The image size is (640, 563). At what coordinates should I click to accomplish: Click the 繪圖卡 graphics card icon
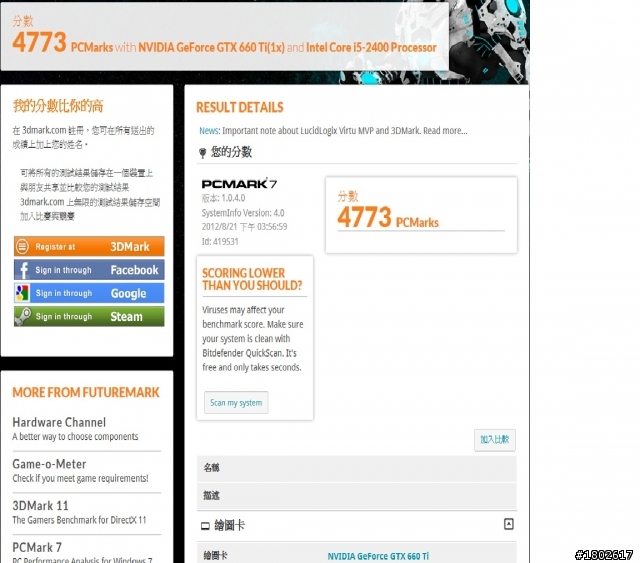[x=205, y=526]
